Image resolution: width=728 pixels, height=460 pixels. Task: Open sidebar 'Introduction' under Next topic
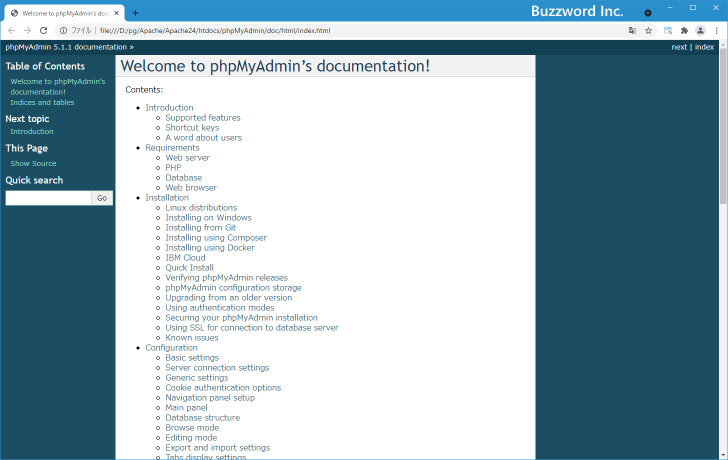32,132
